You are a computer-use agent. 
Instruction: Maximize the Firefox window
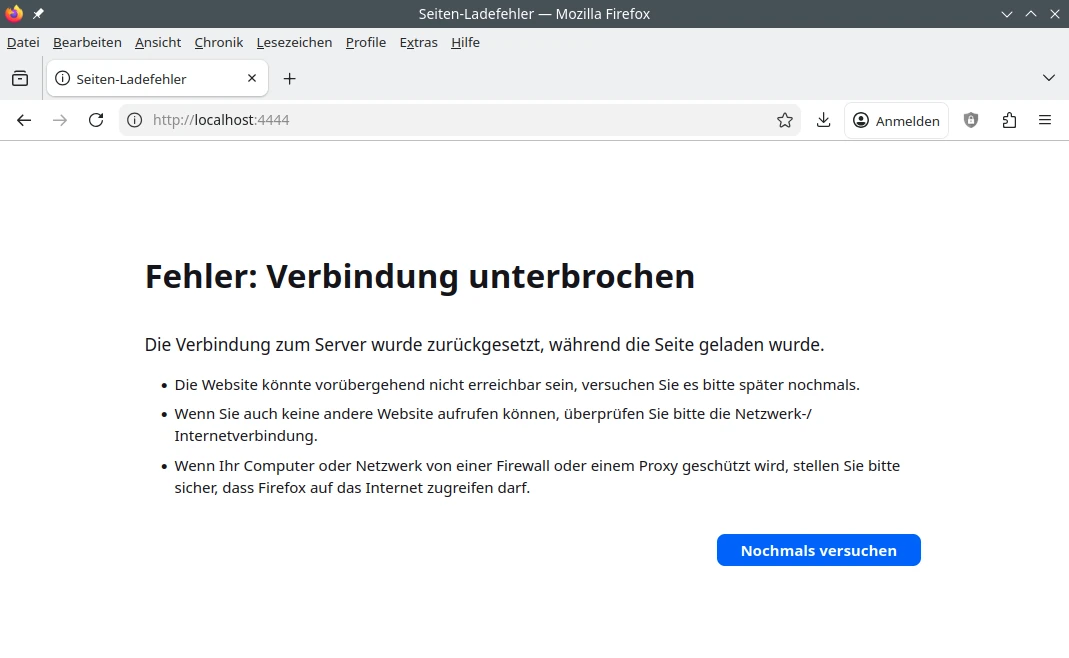(1031, 14)
